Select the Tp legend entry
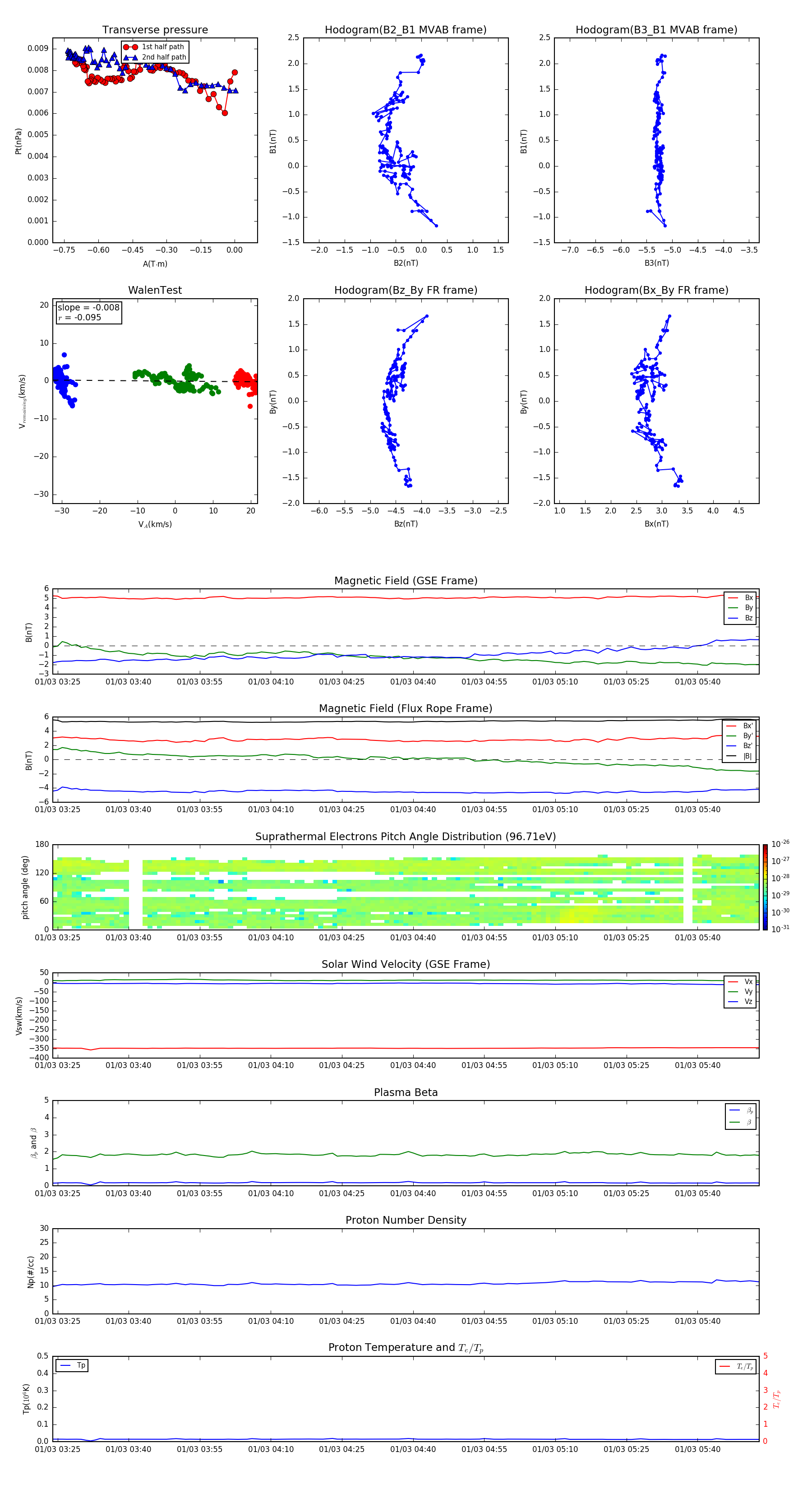This screenshot has width=812, height=1489. [x=72, y=1365]
